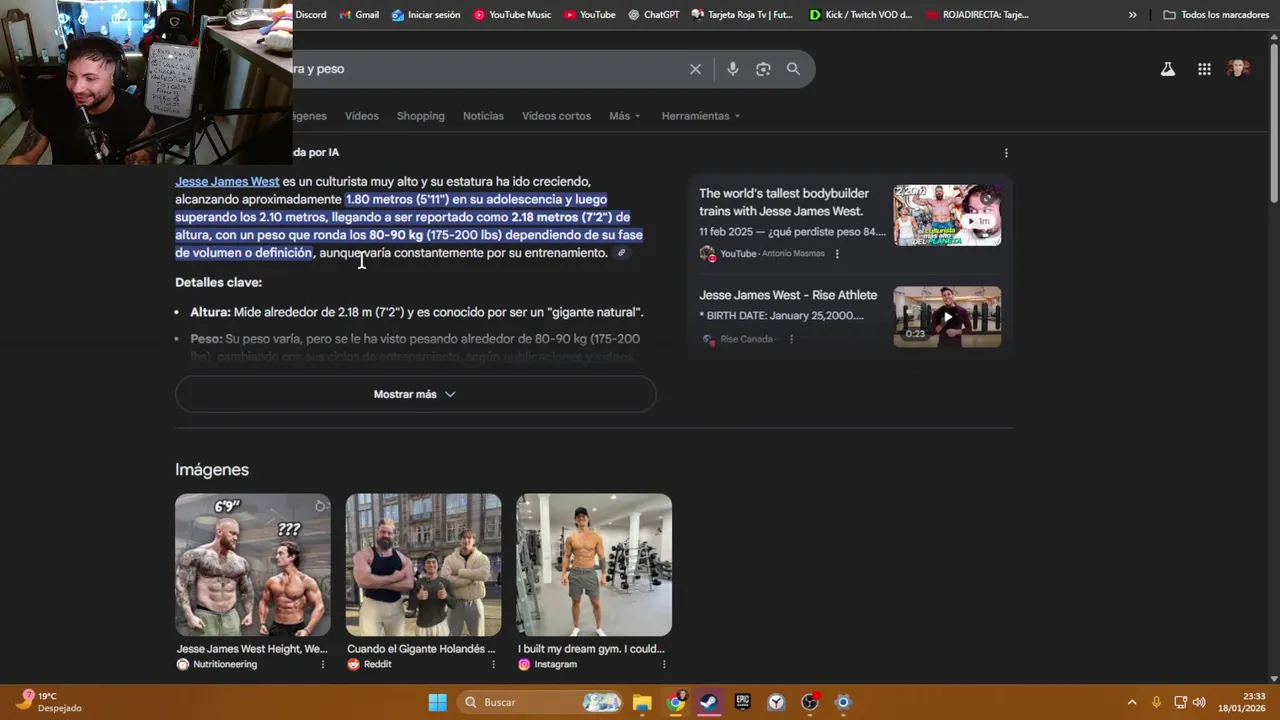
Task: Open the weather widget showing 19°C
Action: point(48,702)
